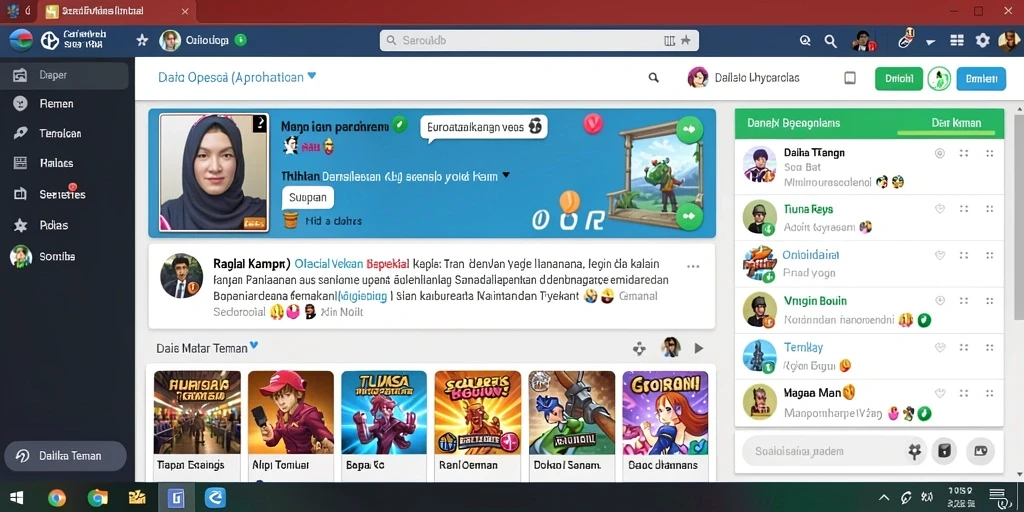Switch to the Dar kman tab
The height and width of the screenshot is (512, 1024).
(955, 123)
